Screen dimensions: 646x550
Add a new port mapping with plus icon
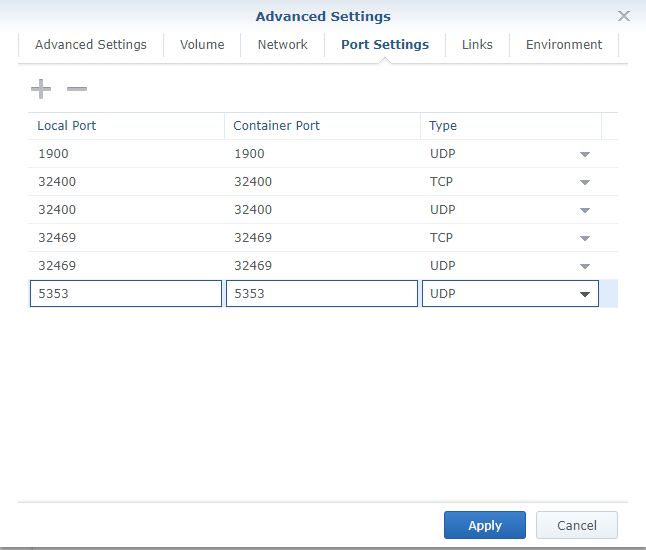[41, 89]
